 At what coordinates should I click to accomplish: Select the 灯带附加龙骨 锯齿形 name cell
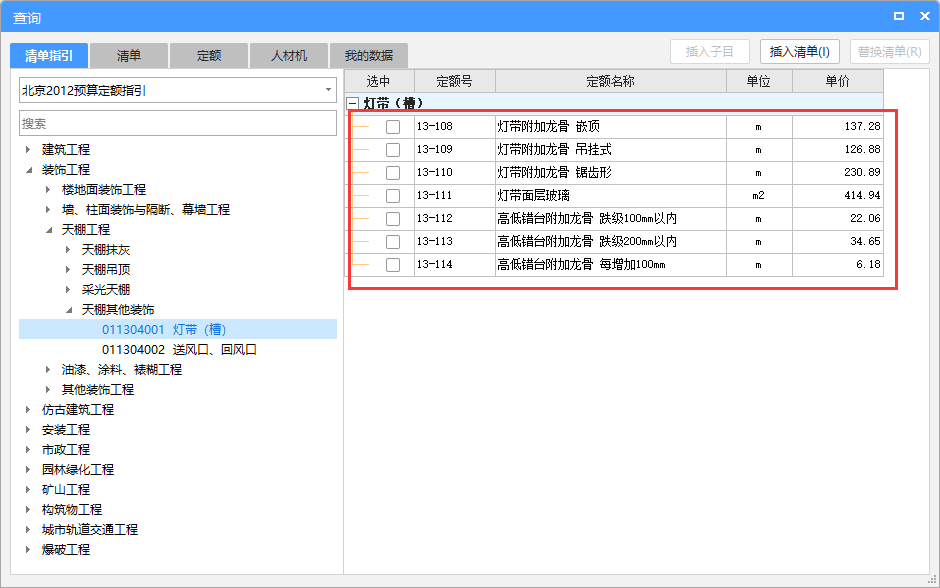(611, 173)
